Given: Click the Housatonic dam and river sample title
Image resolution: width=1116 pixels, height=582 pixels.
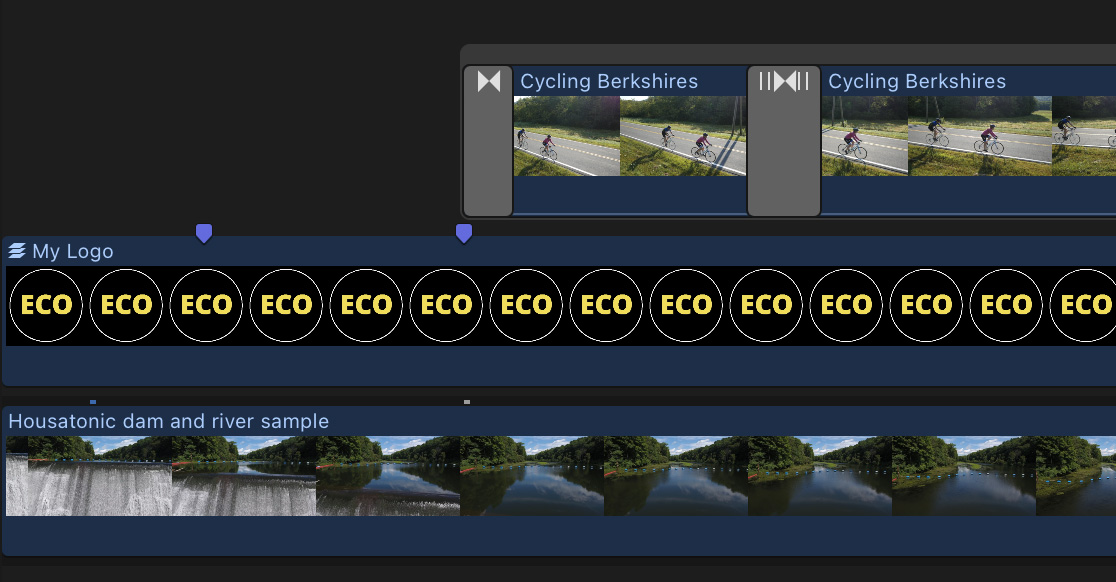Looking at the screenshot, I should point(169,421).
